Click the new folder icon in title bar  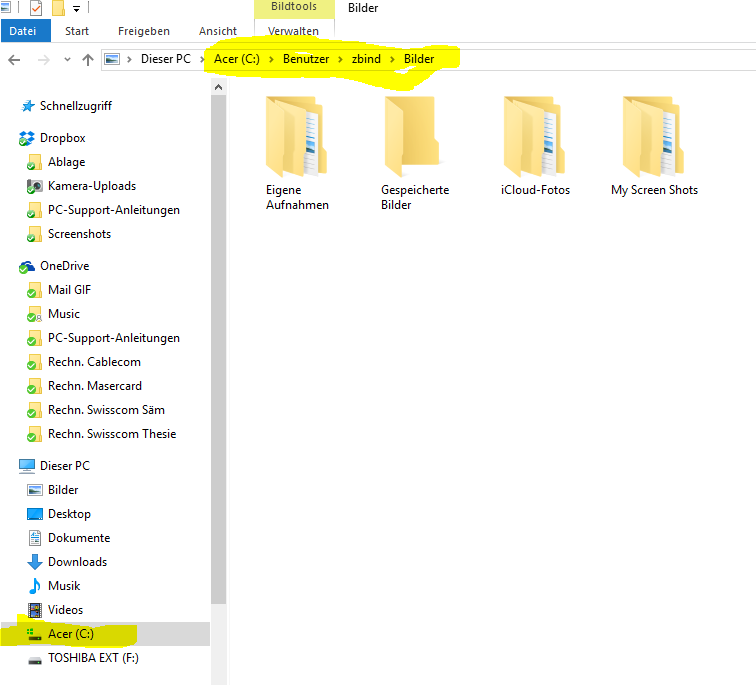[58, 8]
